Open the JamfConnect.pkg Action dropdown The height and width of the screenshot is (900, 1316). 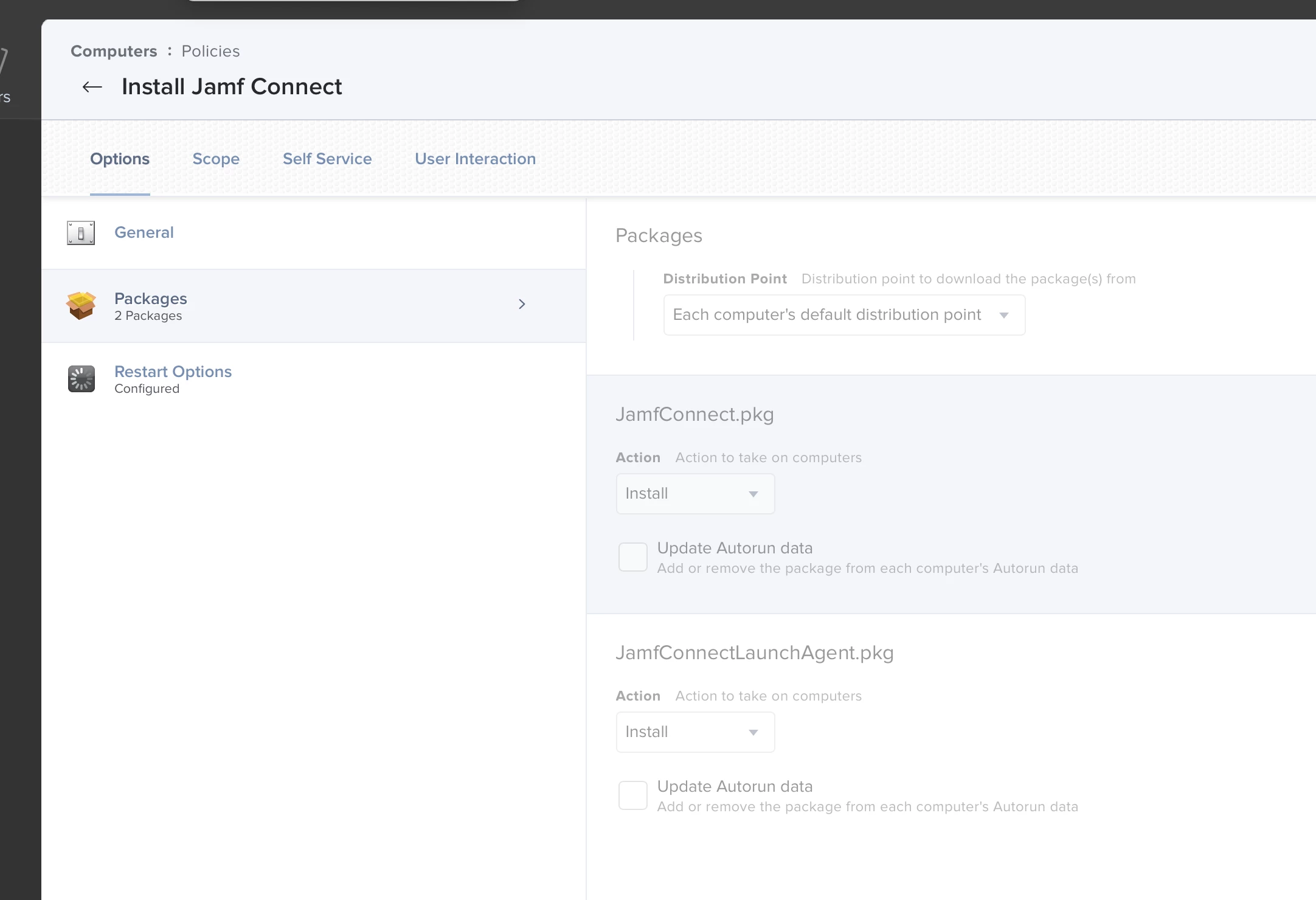(695, 494)
